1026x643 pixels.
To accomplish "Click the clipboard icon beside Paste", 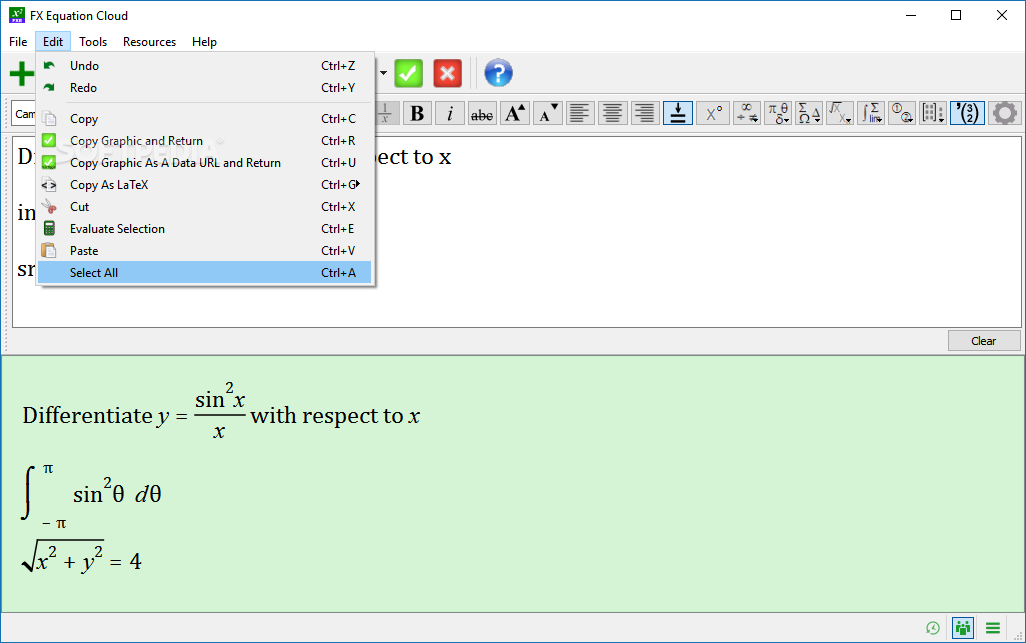I will click(x=49, y=251).
